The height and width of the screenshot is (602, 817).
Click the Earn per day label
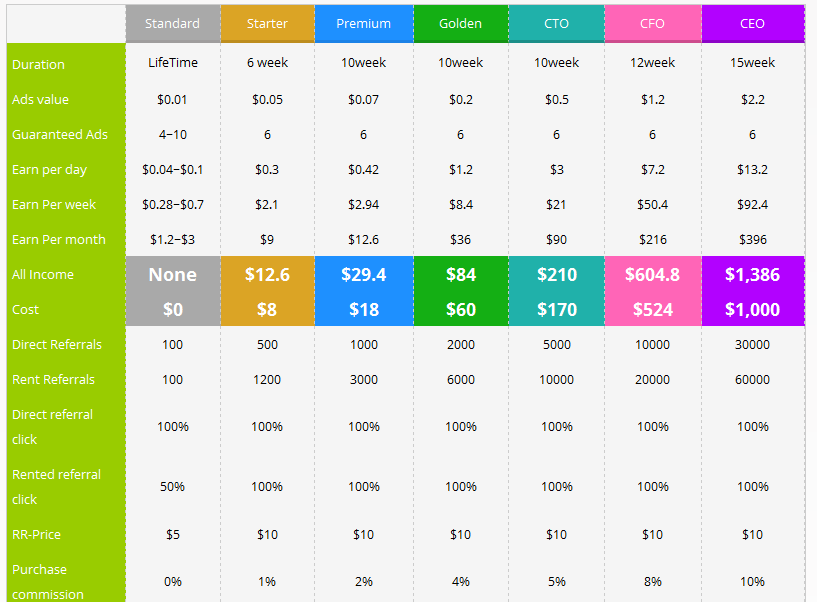[x=49, y=170]
